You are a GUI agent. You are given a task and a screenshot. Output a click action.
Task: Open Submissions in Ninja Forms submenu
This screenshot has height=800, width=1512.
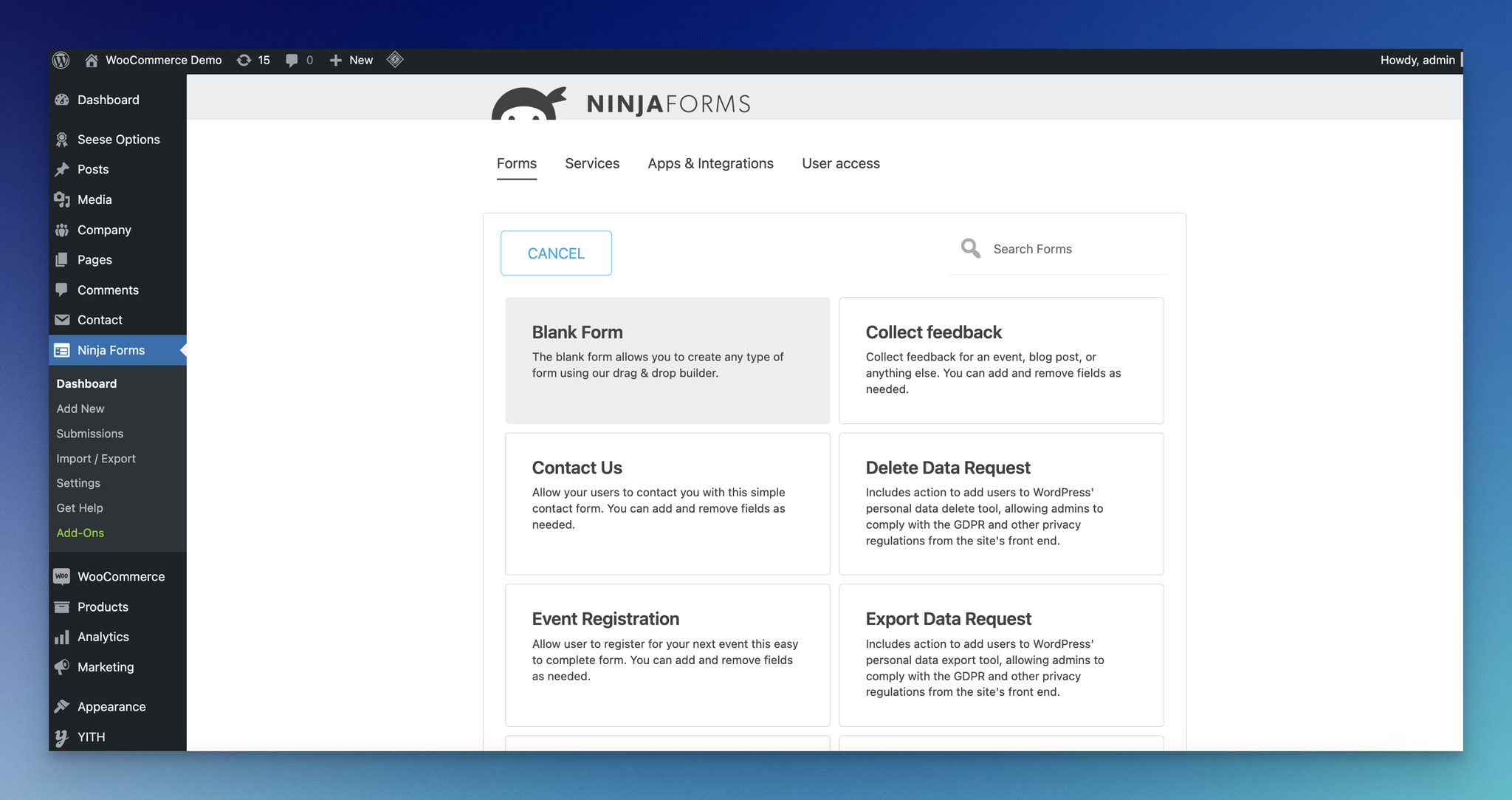(90, 434)
